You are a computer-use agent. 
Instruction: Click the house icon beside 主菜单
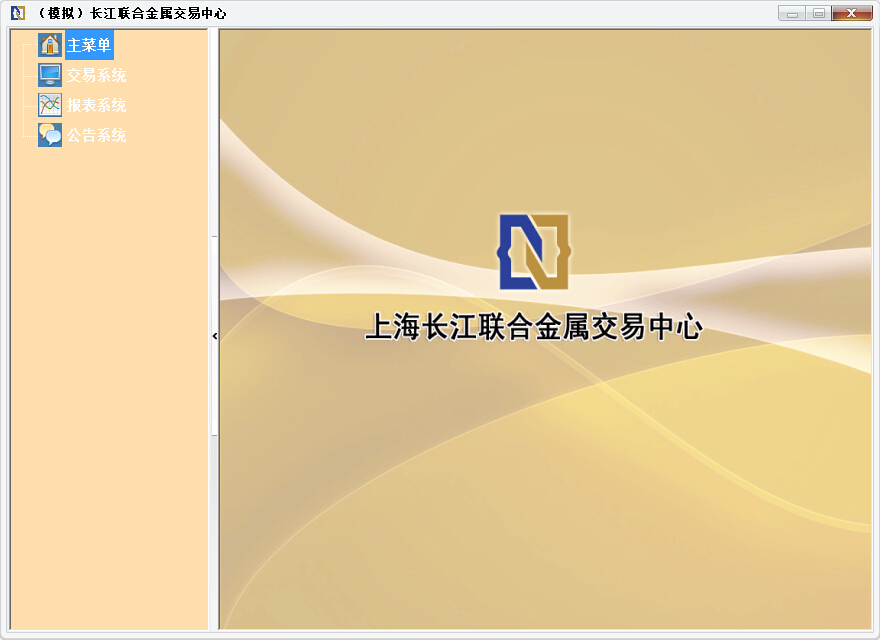point(49,44)
